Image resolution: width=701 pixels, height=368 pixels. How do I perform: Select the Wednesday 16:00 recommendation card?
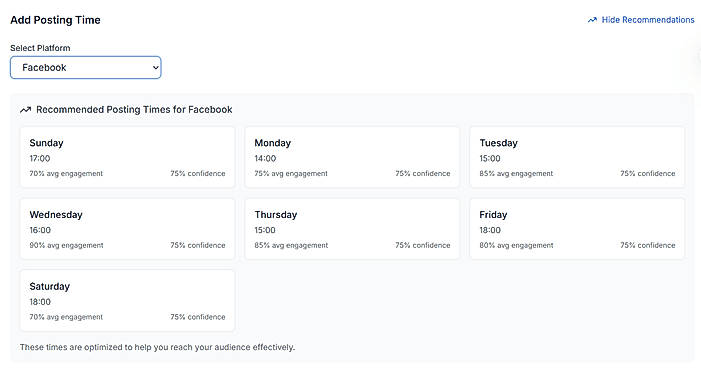coord(127,229)
